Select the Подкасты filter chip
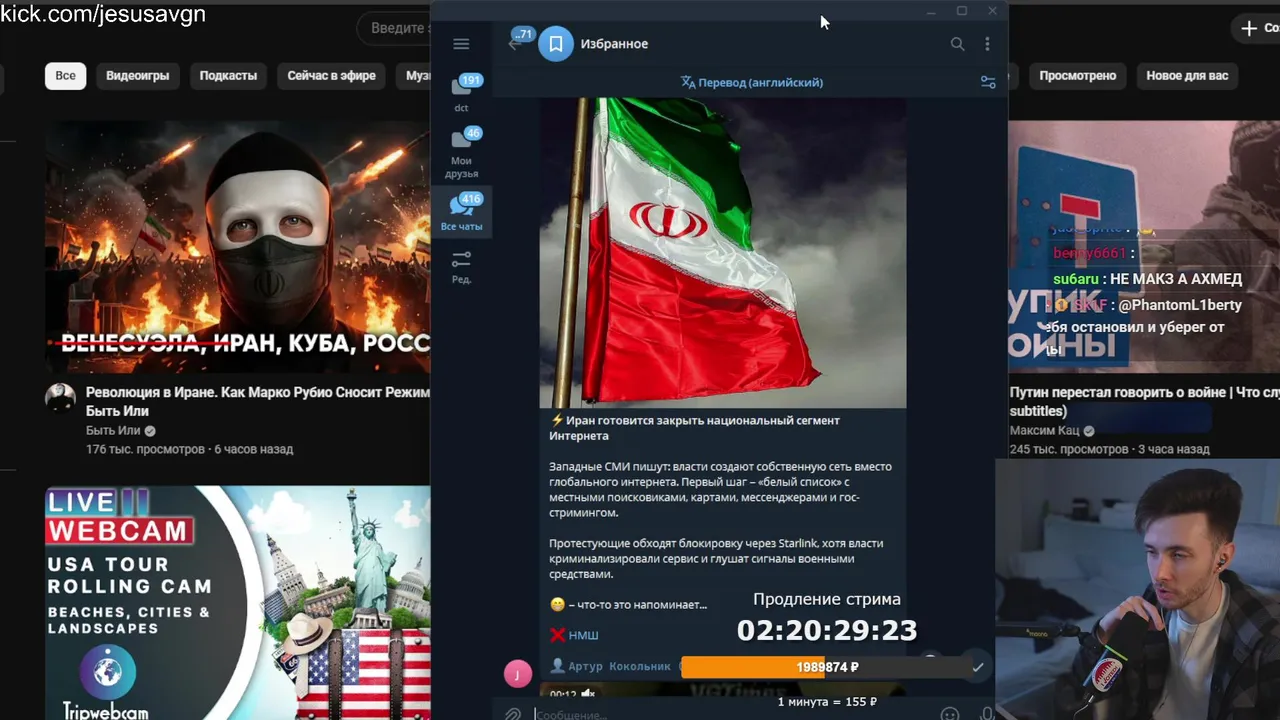Viewport: 1280px width, 720px height. [x=228, y=76]
